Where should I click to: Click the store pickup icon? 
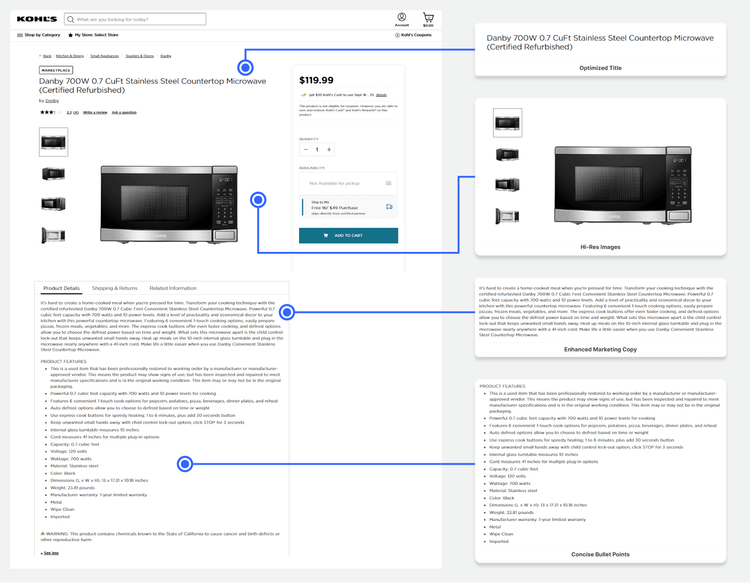[x=389, y=183]
